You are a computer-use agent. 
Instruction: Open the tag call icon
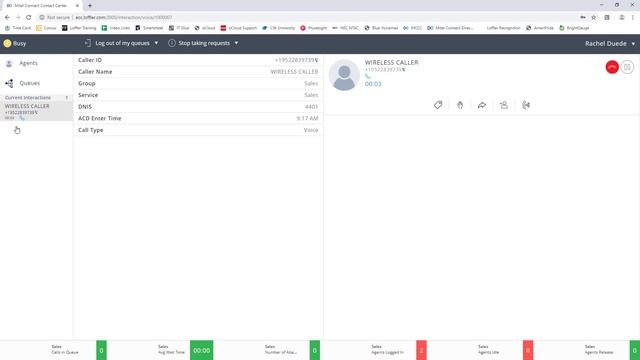(438, 105)
